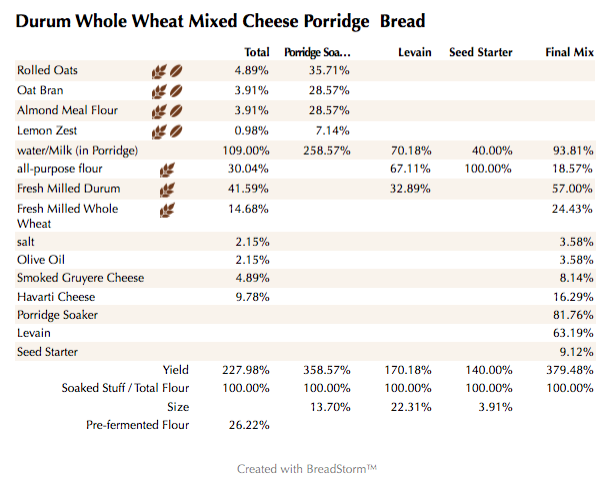This screenshot has height=486, width=615.
Task: Select the Seed Starter column header
Action: click(481, 52)
